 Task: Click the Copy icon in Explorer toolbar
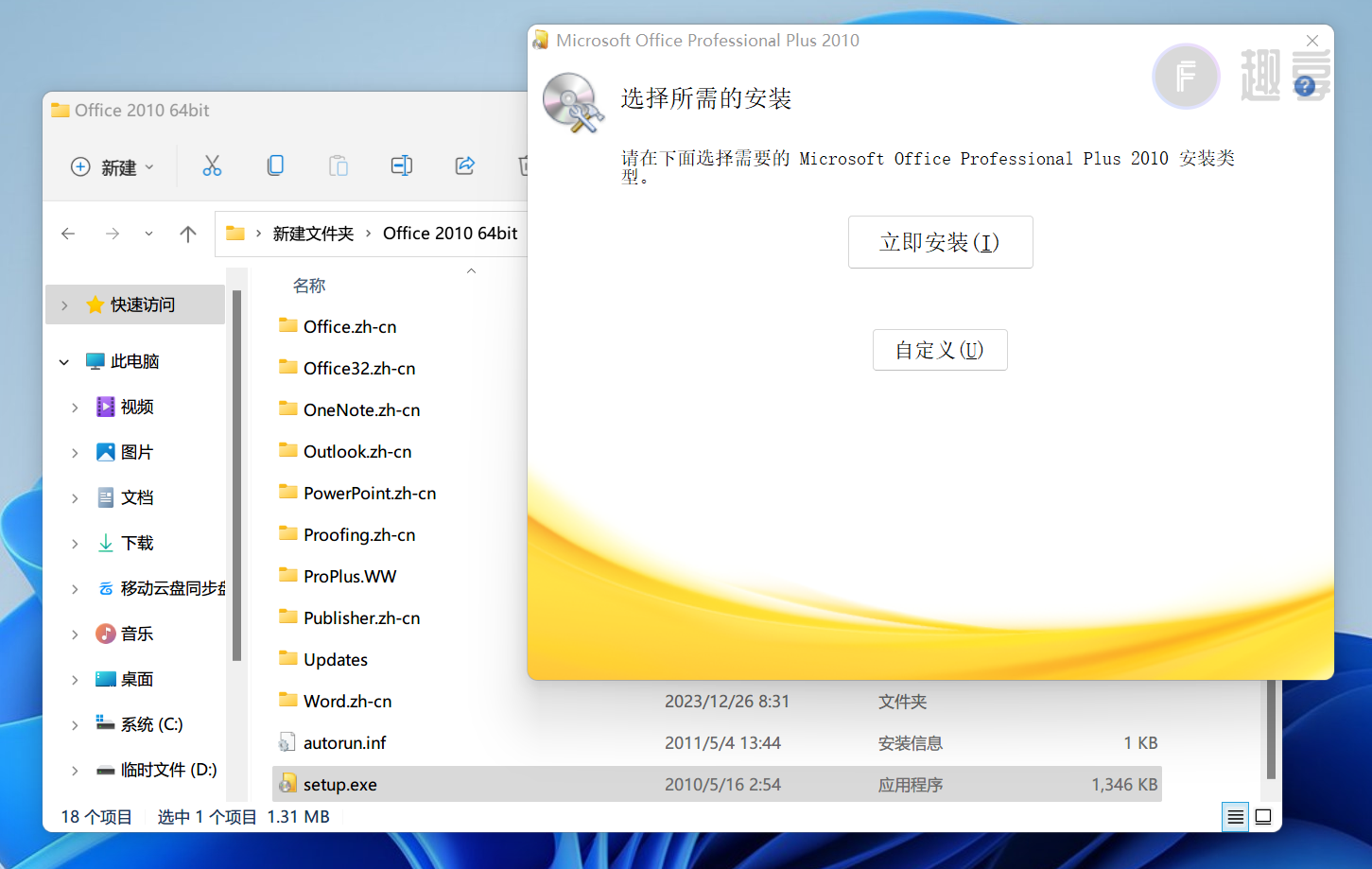tap(275, 166)
